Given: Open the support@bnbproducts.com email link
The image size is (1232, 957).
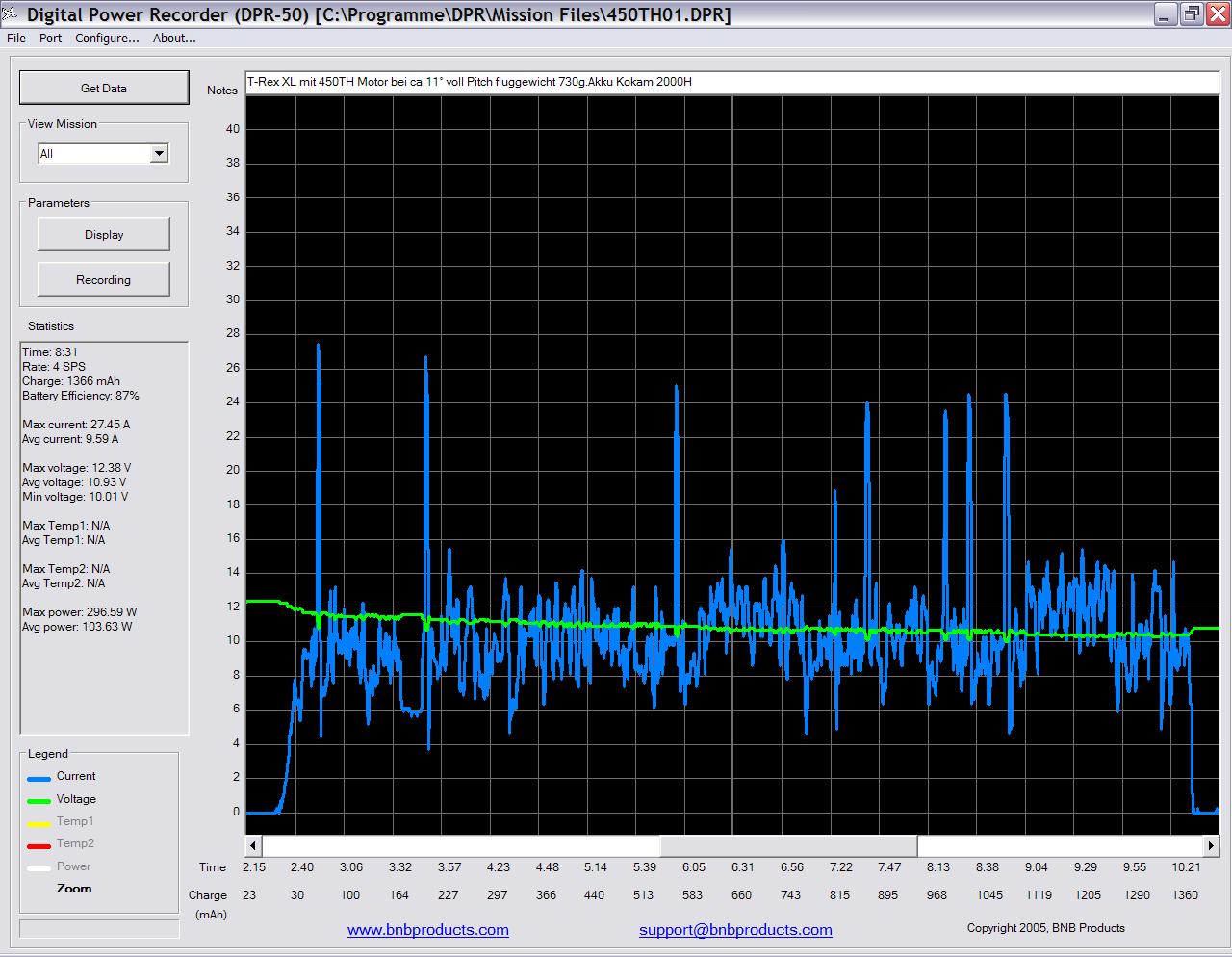Looking at the screenshot, I should coord(735,929).
